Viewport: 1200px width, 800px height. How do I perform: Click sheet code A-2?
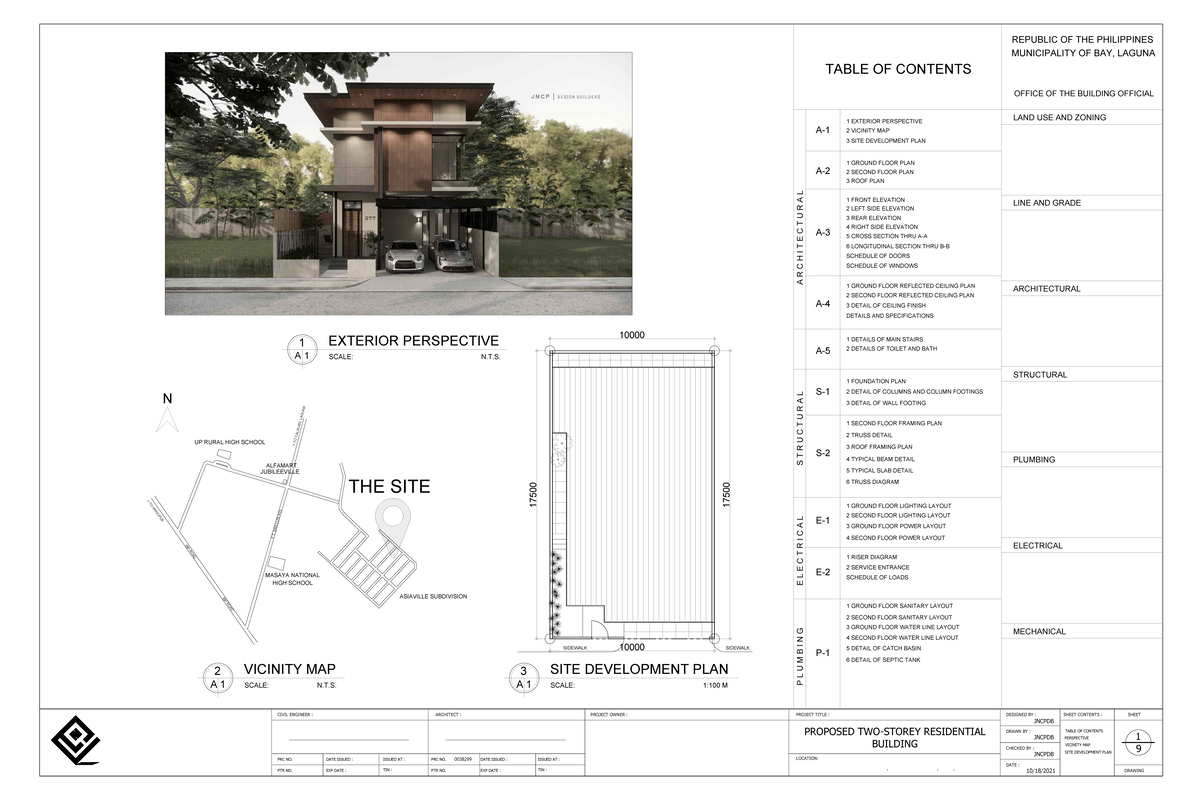(822, 171)
